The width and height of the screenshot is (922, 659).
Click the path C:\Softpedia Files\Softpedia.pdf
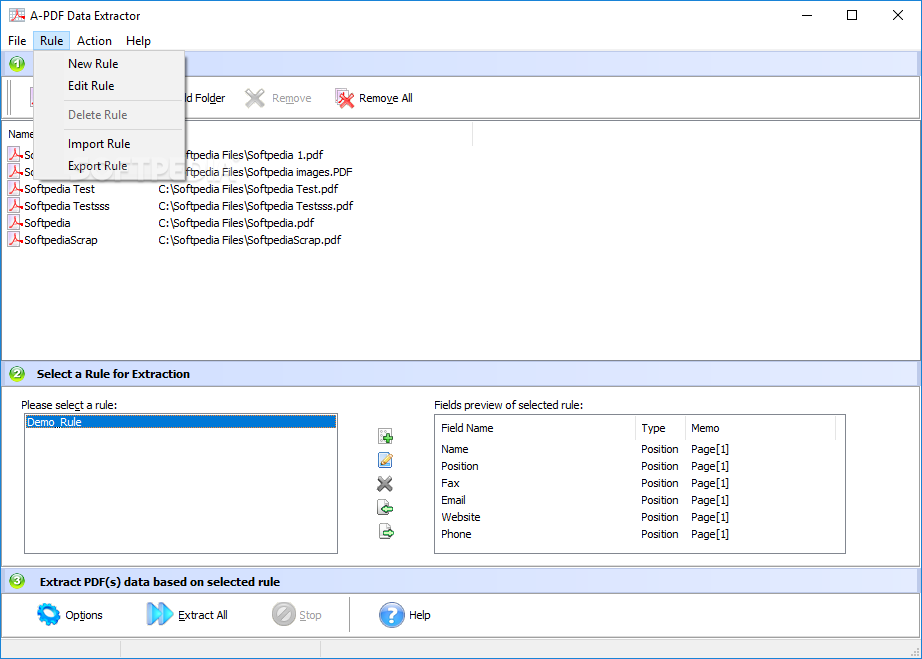[236, 223]
